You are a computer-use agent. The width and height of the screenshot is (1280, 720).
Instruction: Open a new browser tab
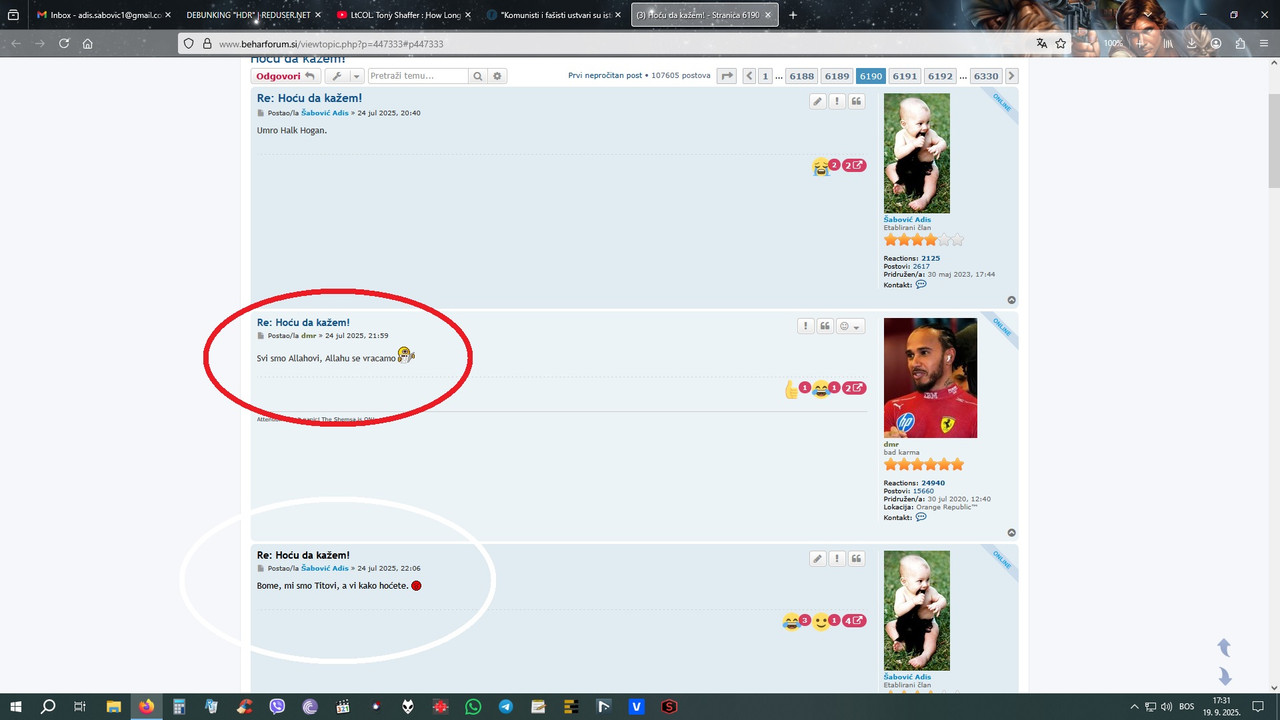click(793, 15)
